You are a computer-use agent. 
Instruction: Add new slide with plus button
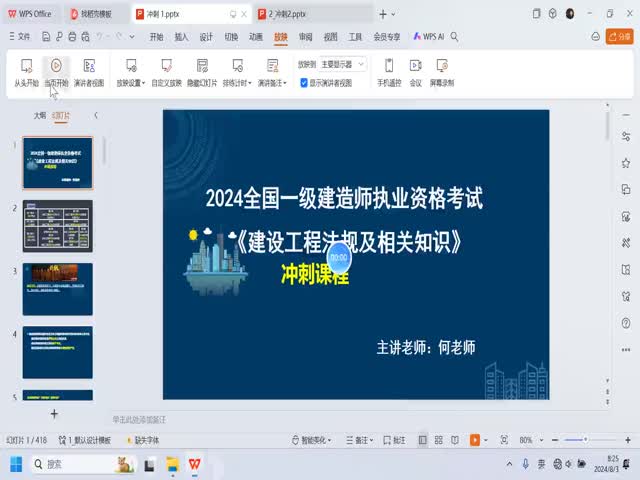(54, 414)
